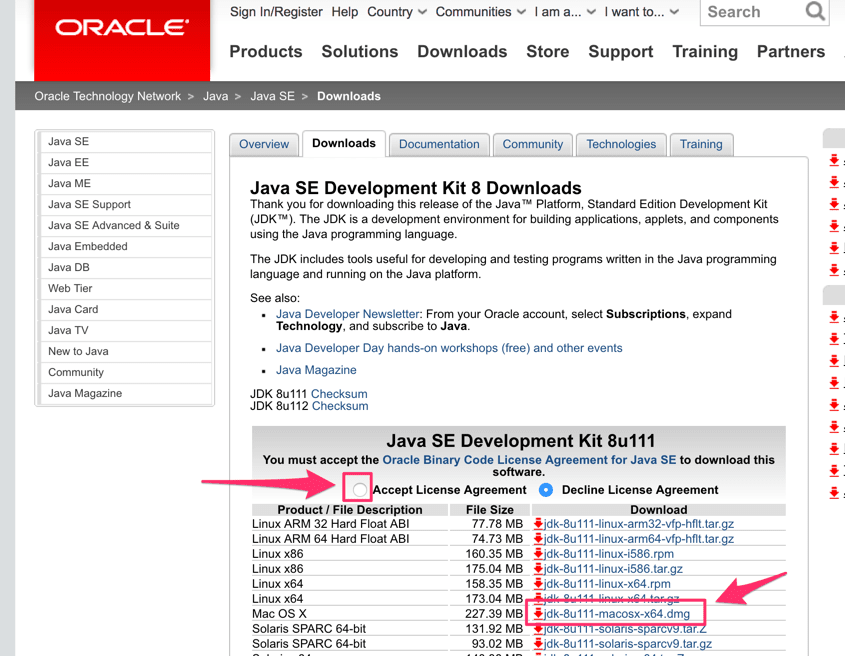Open the Help link in the header

click(345, 12)
